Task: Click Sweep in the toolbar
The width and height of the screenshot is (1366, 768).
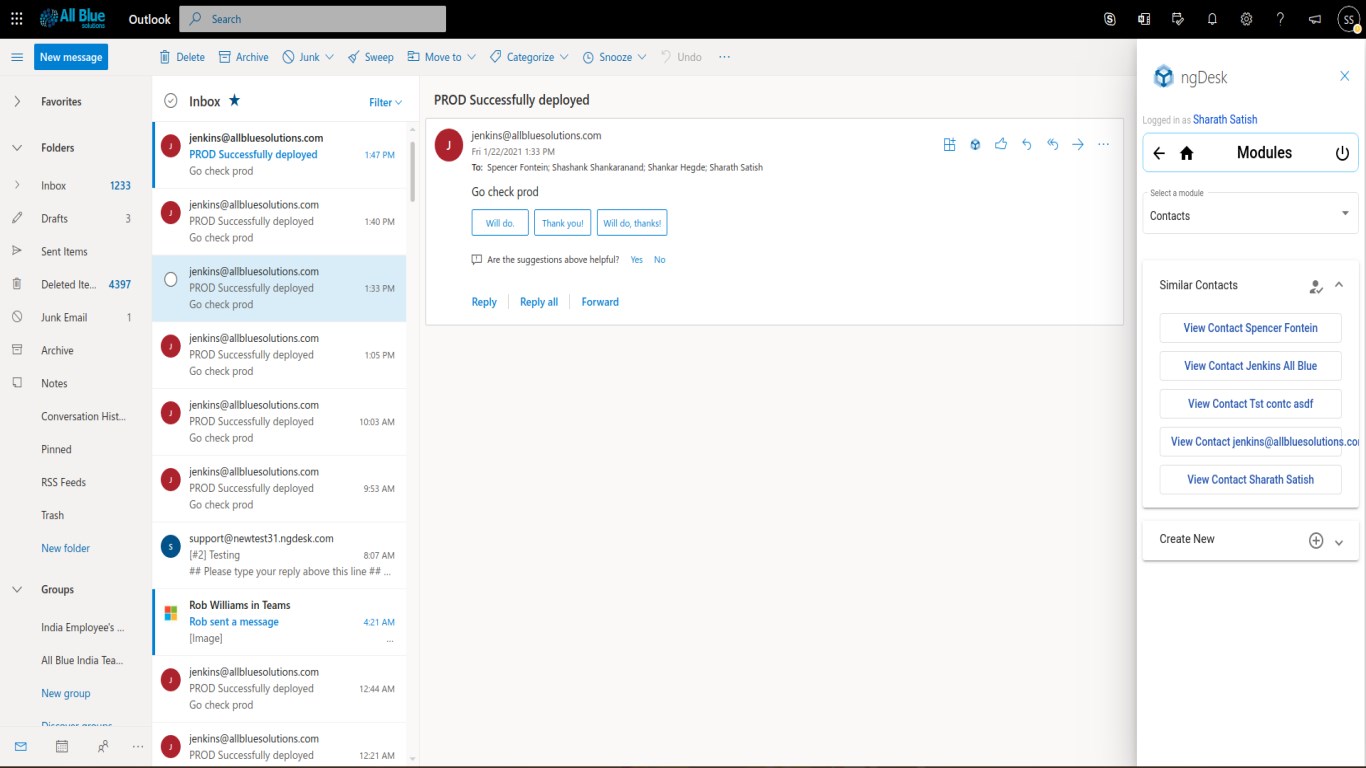Action: pos(370,57)
